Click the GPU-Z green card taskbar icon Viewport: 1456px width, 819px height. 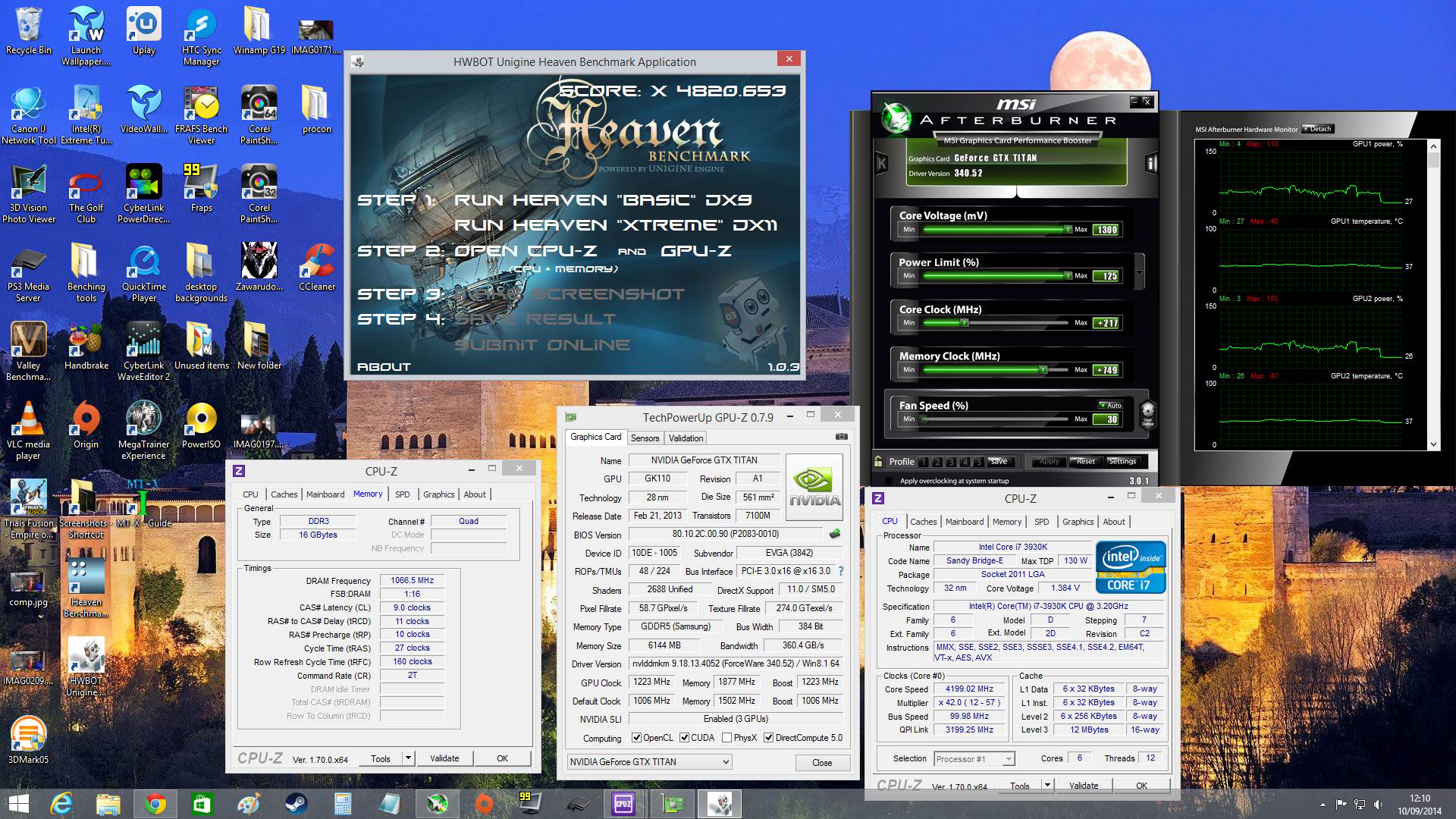coord(672,803)
